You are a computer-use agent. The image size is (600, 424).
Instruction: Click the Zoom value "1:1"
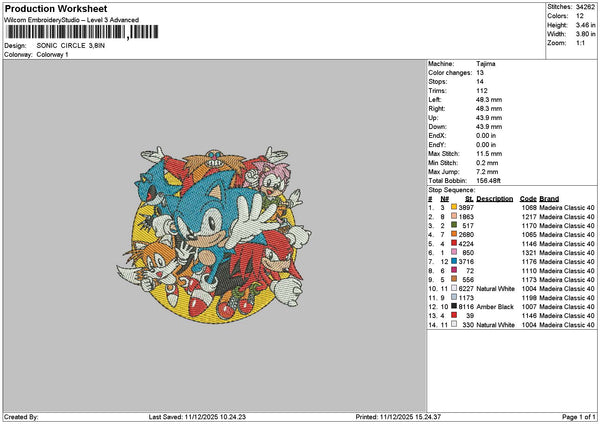[x=580, y=43]
